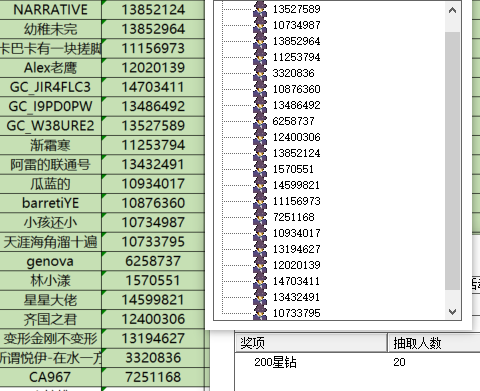Select spreadsheet ID cell 13852964
The height and width of the screenshot is (391, 480).
[153, 29]
